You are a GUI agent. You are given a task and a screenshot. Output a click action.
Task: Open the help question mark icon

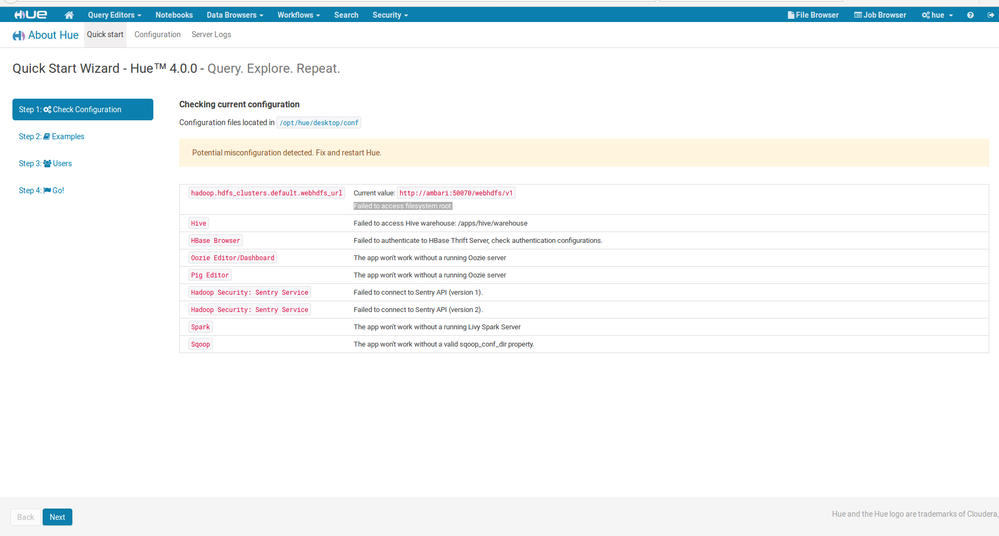970,15
